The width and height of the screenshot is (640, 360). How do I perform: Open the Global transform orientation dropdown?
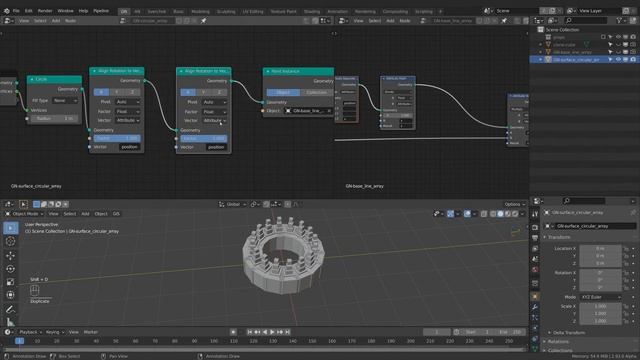[x=233, y=204]
